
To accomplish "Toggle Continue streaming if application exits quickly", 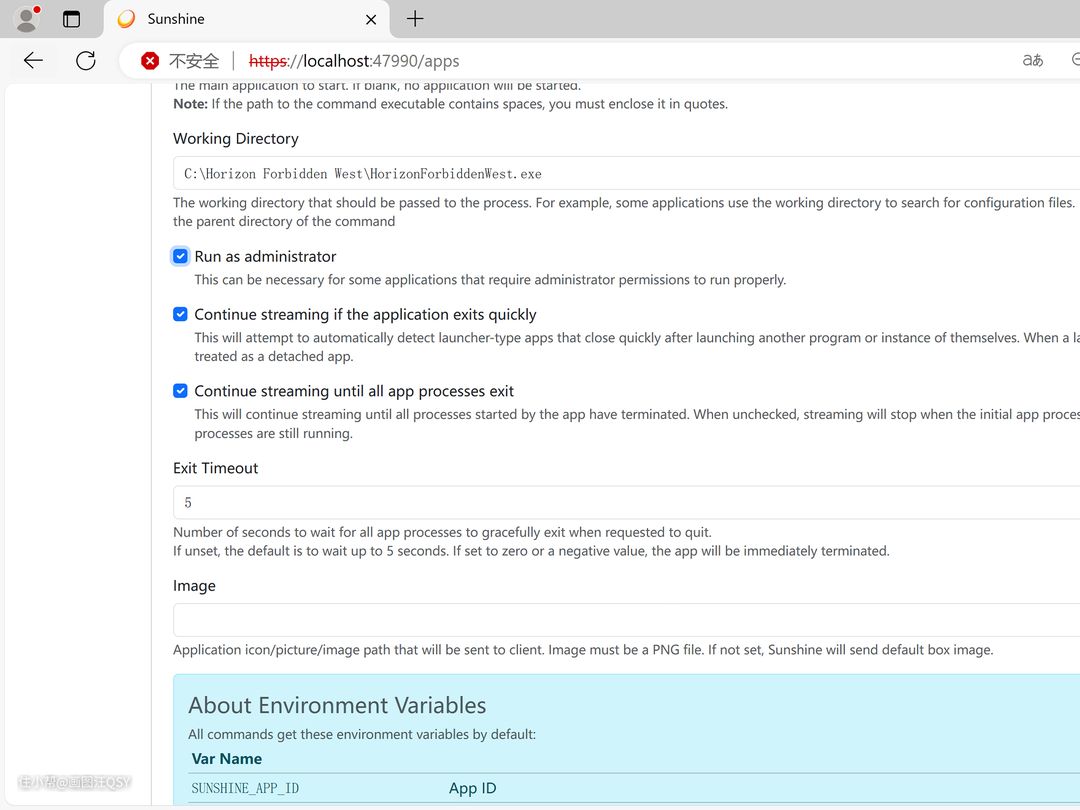I will coord(180,314).
